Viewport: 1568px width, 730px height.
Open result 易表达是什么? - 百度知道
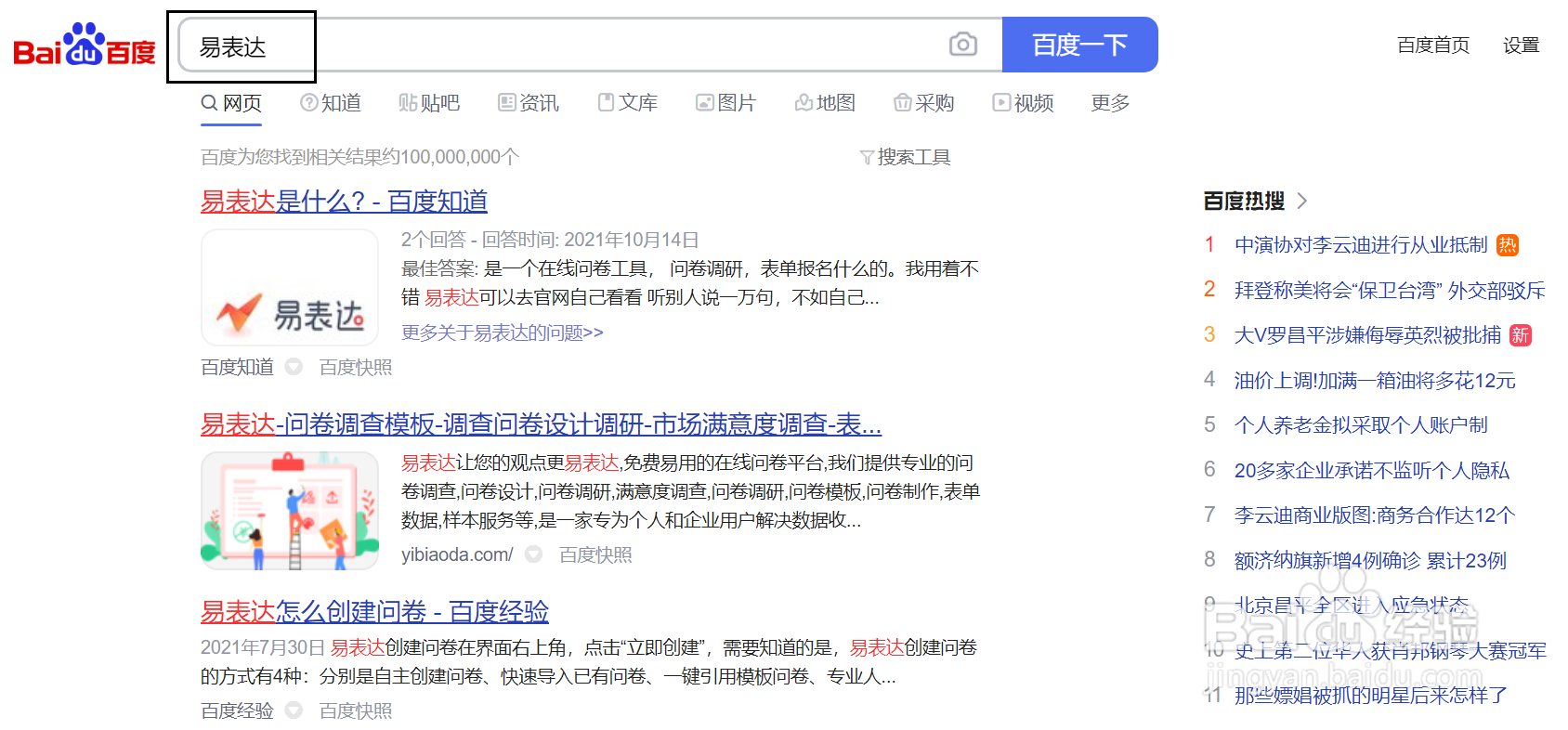pos(344,201)
